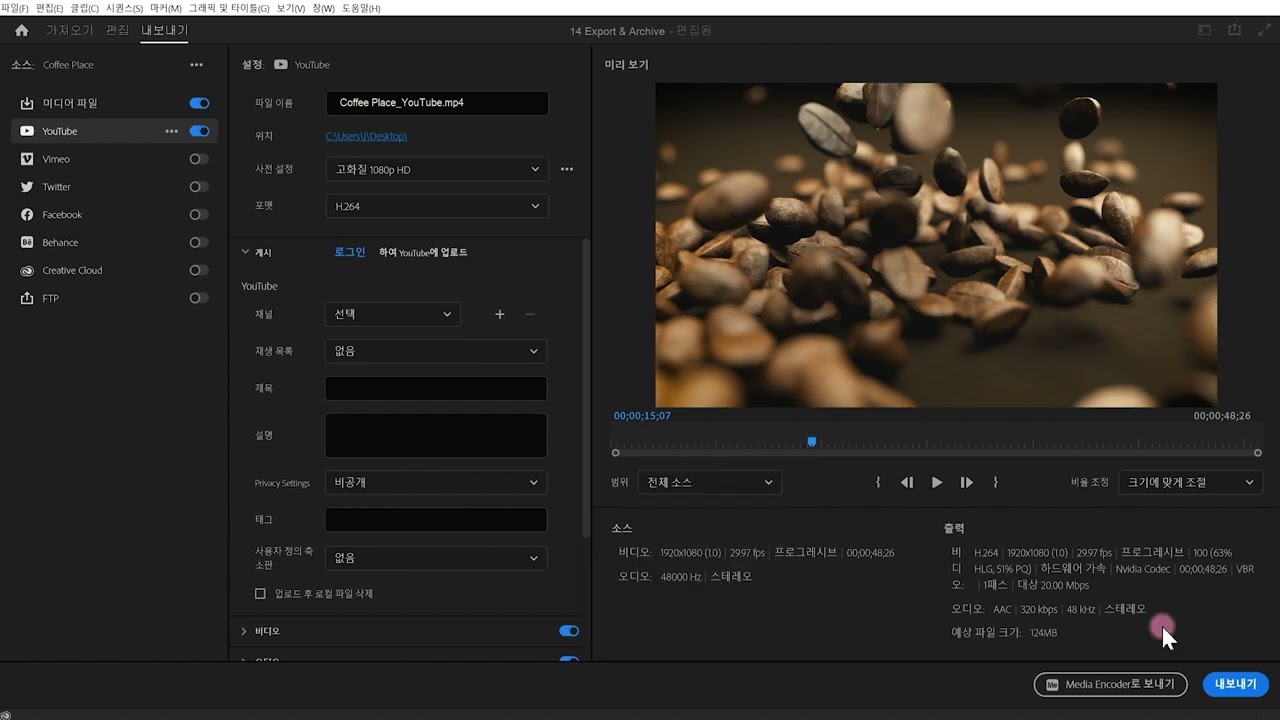The height and width of the screenshot is (720, 1280).
Task: Disable the YouTube export toggle
Action: point(198,131)
